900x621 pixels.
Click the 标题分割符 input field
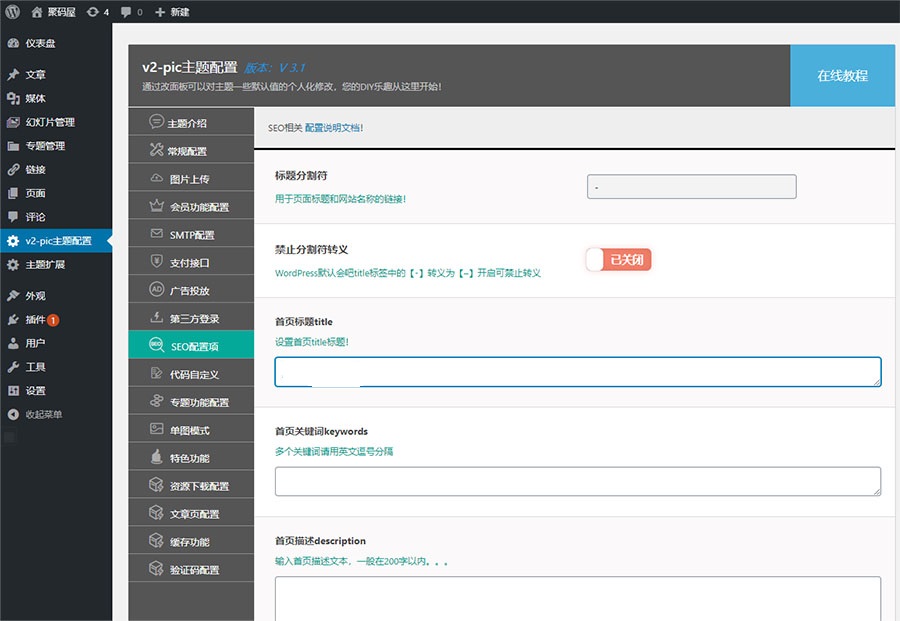click(692, 187)
